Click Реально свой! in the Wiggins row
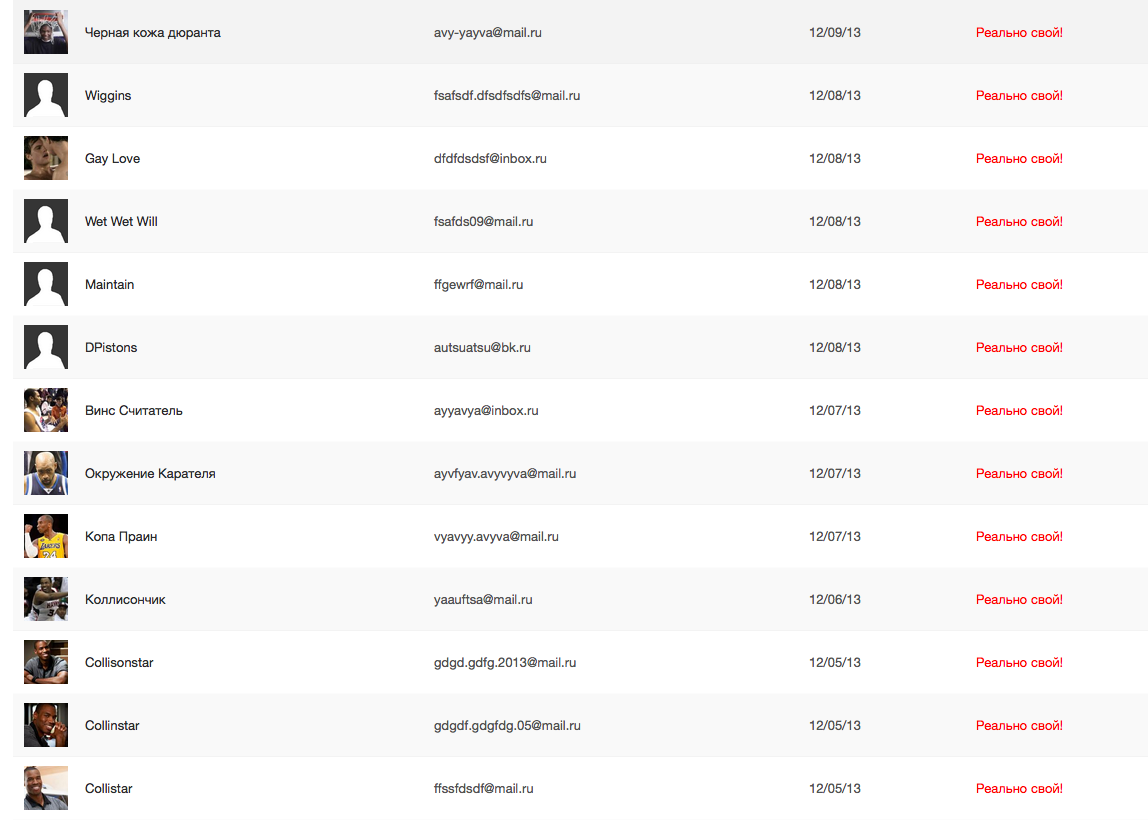Screen dimensions: 1148x829 [x=1019, y=95]
